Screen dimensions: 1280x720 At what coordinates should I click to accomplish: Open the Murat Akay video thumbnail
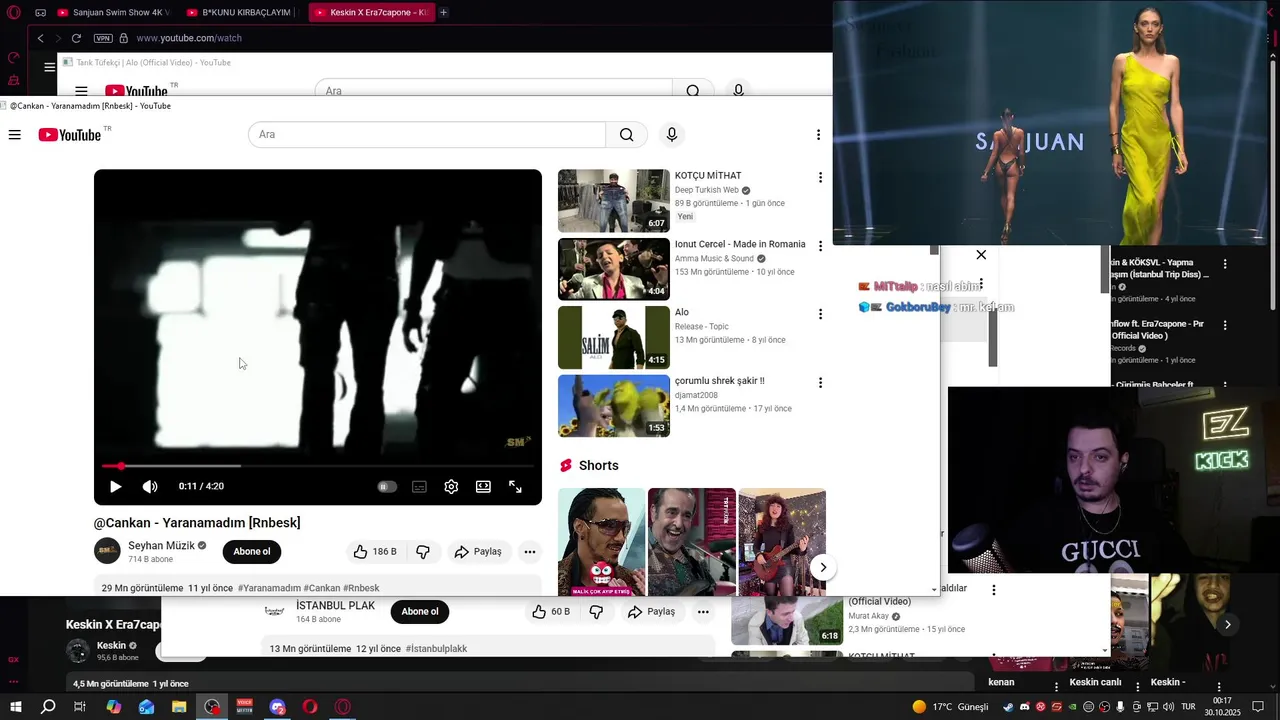[787, 621]
